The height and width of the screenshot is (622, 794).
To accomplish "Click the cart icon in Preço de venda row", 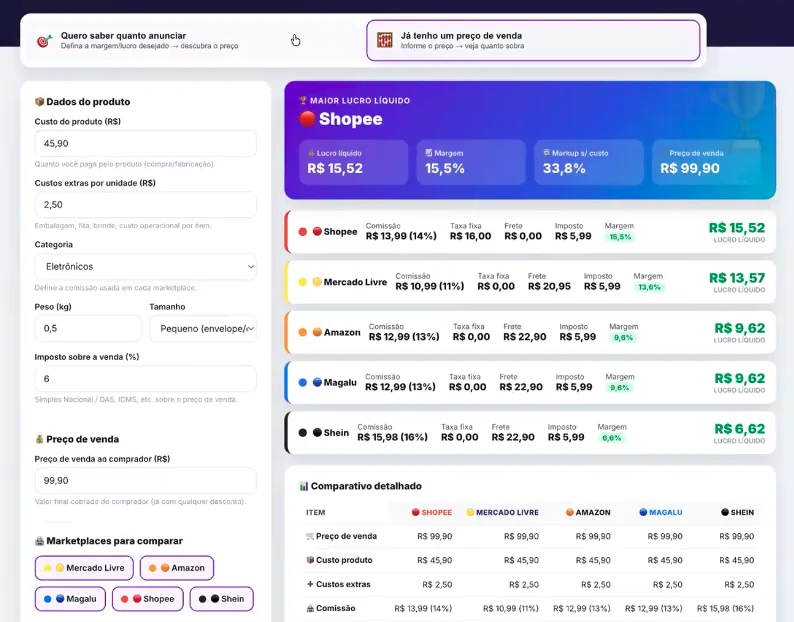I will (310, 536).
